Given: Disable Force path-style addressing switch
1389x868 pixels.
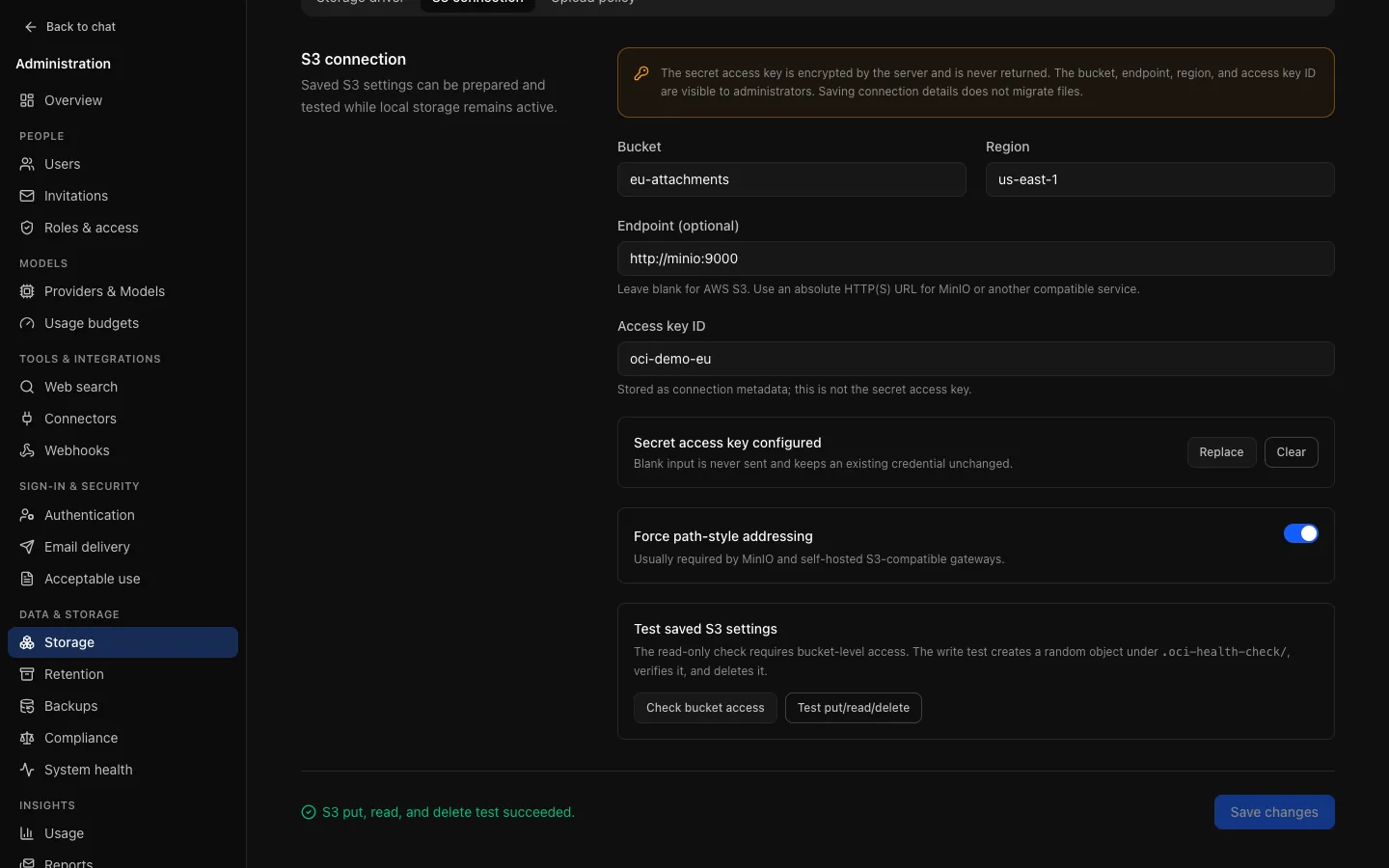Looking at the screenshot, I should pyautogui.click(x=1300, y=533).
